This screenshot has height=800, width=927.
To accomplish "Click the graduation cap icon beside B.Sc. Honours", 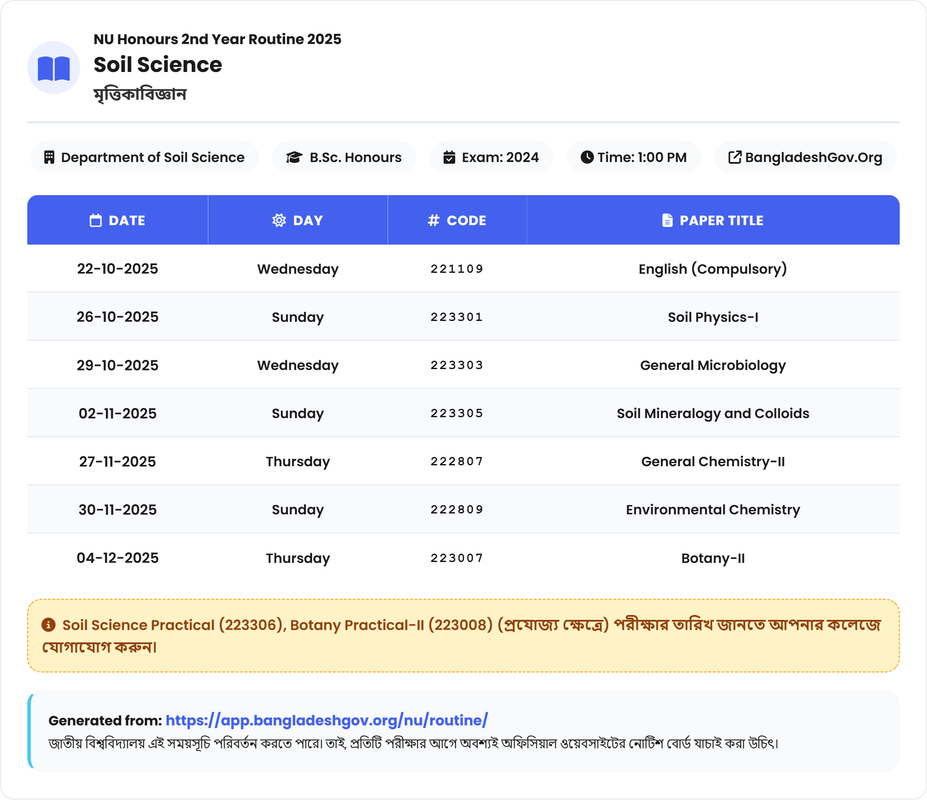I will coord(294,157).
